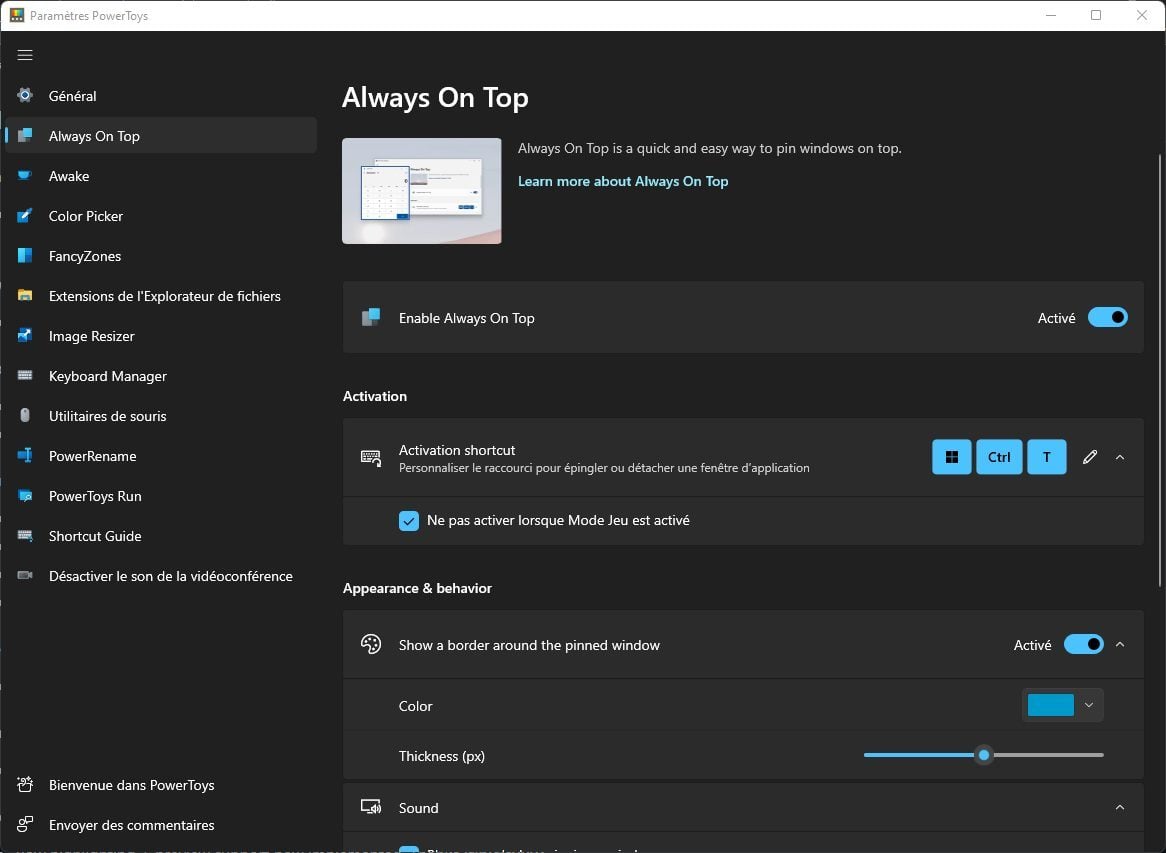Click the Always On Top sidebar icon
Viewport: 1166px width, 853px height.
click(x=25, y=135)
